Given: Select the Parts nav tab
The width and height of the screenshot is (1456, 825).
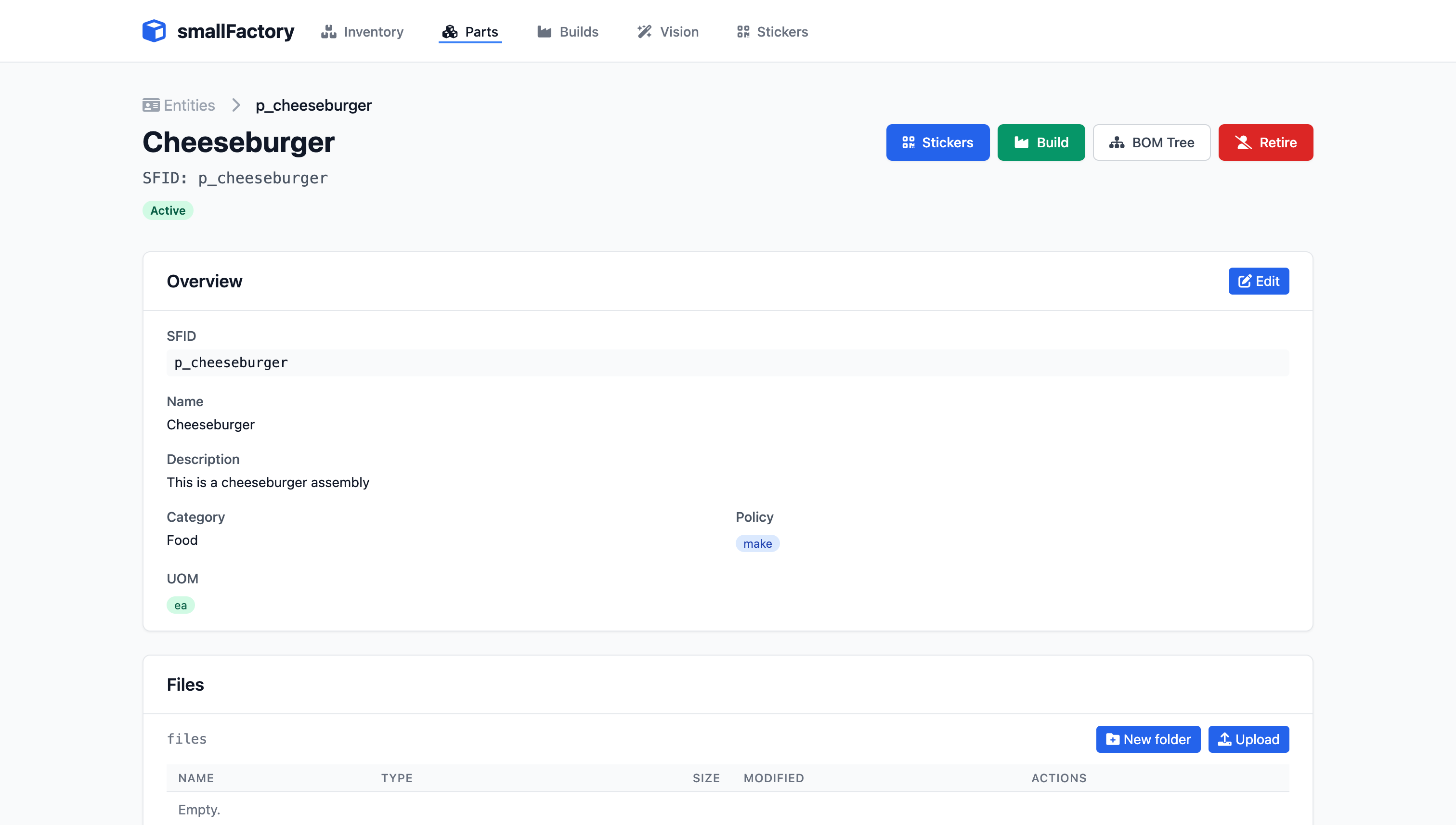Looking at the screenshot, I should (470, 32).
